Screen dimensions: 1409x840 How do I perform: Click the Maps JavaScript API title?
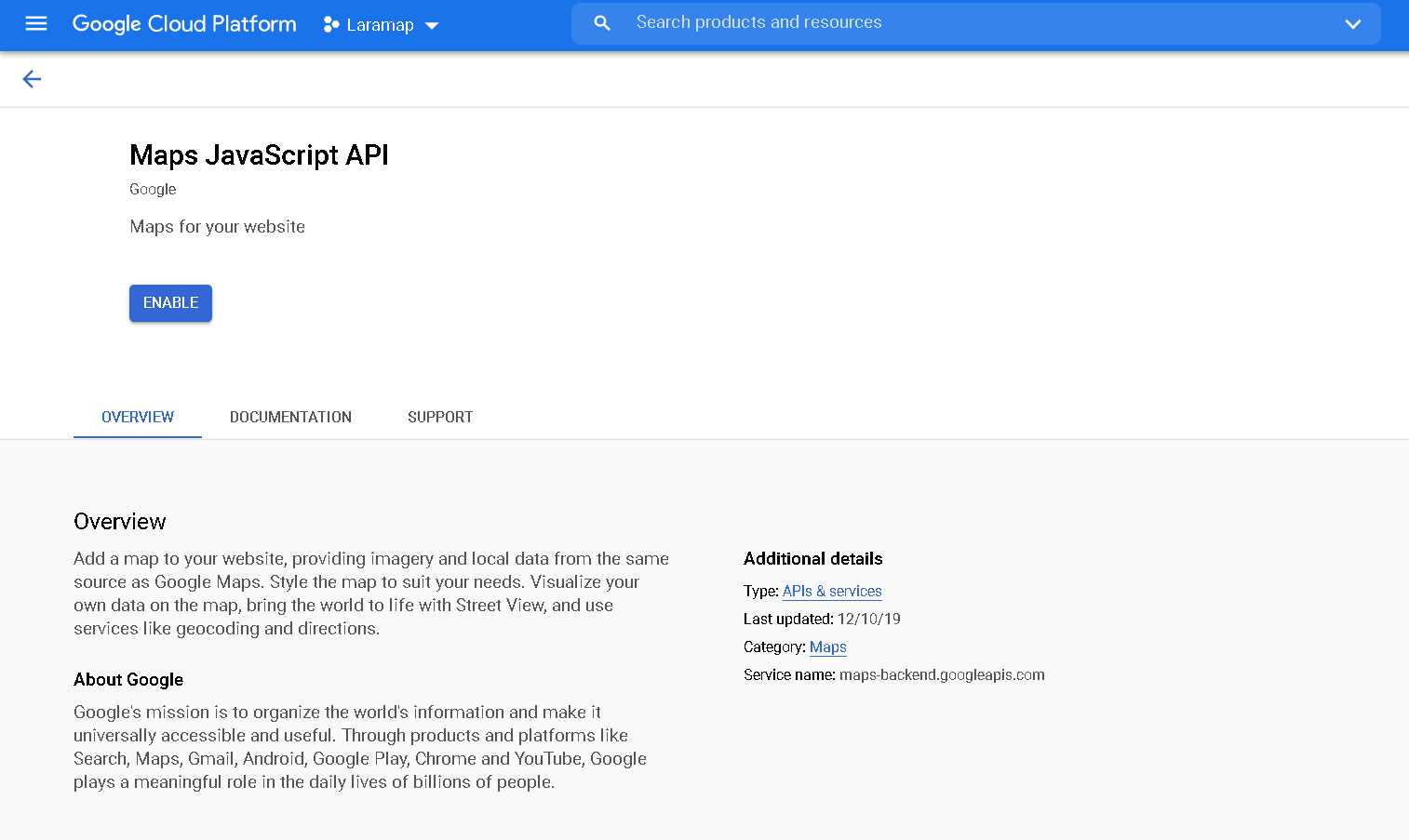259,155
